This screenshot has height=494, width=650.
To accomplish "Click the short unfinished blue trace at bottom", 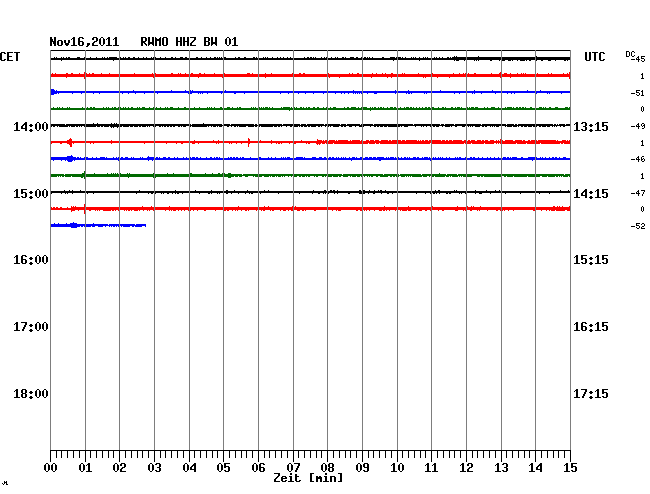I will pyautogui.click(x=98, y=225).
